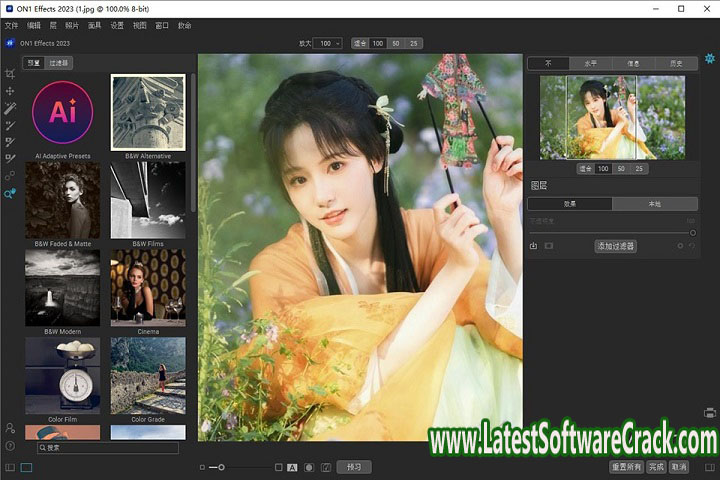The height and width of the screenshot is (480, 720).
Task: Click the 添加过滤器 add filter button
Action: point(615,246)
